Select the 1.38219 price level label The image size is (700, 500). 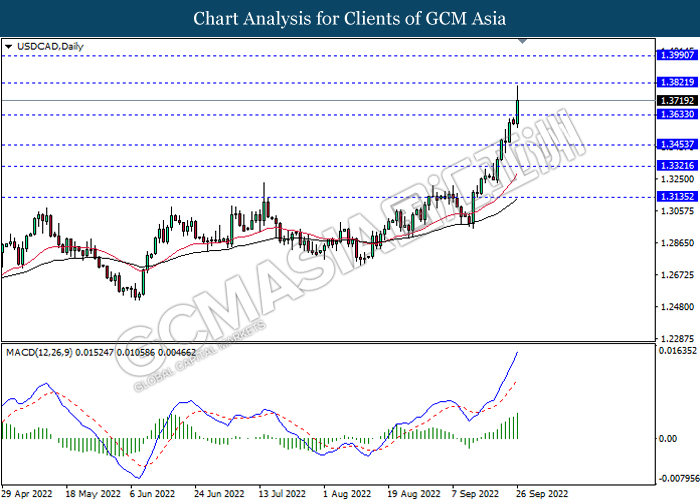(x=677, y=82)
